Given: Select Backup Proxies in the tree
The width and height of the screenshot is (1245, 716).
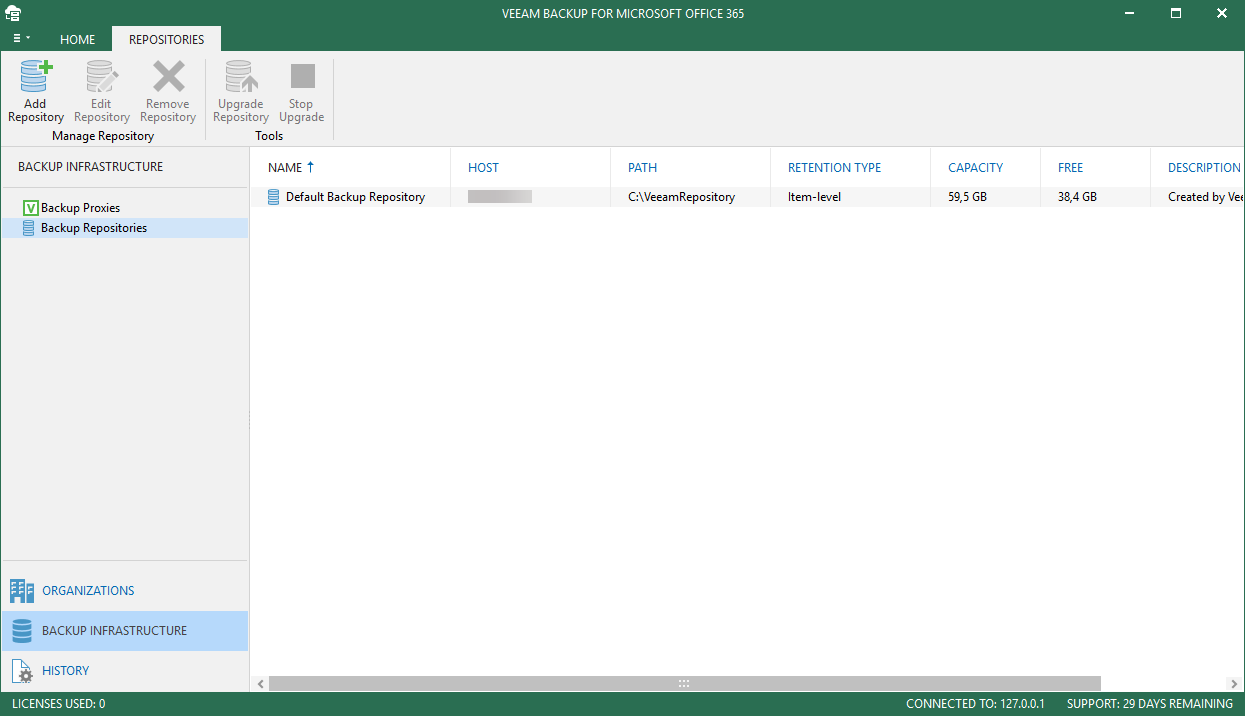Looking at the screenshot, I should pos(80,208).
